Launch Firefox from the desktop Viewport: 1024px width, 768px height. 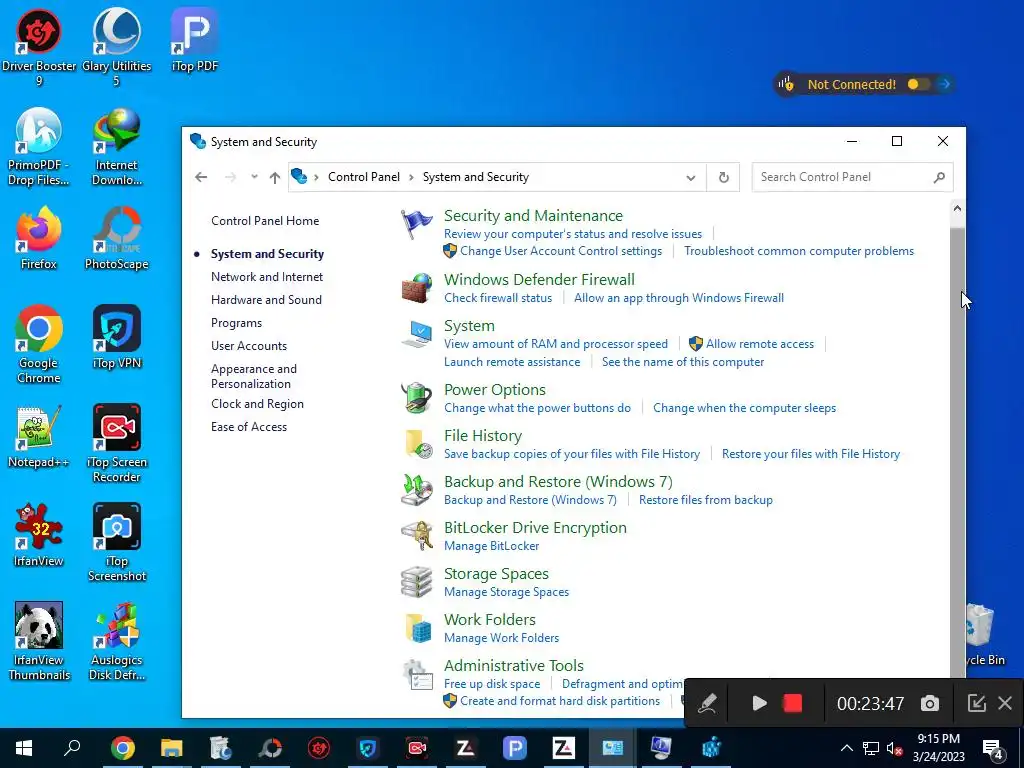(x=39, y=238)
